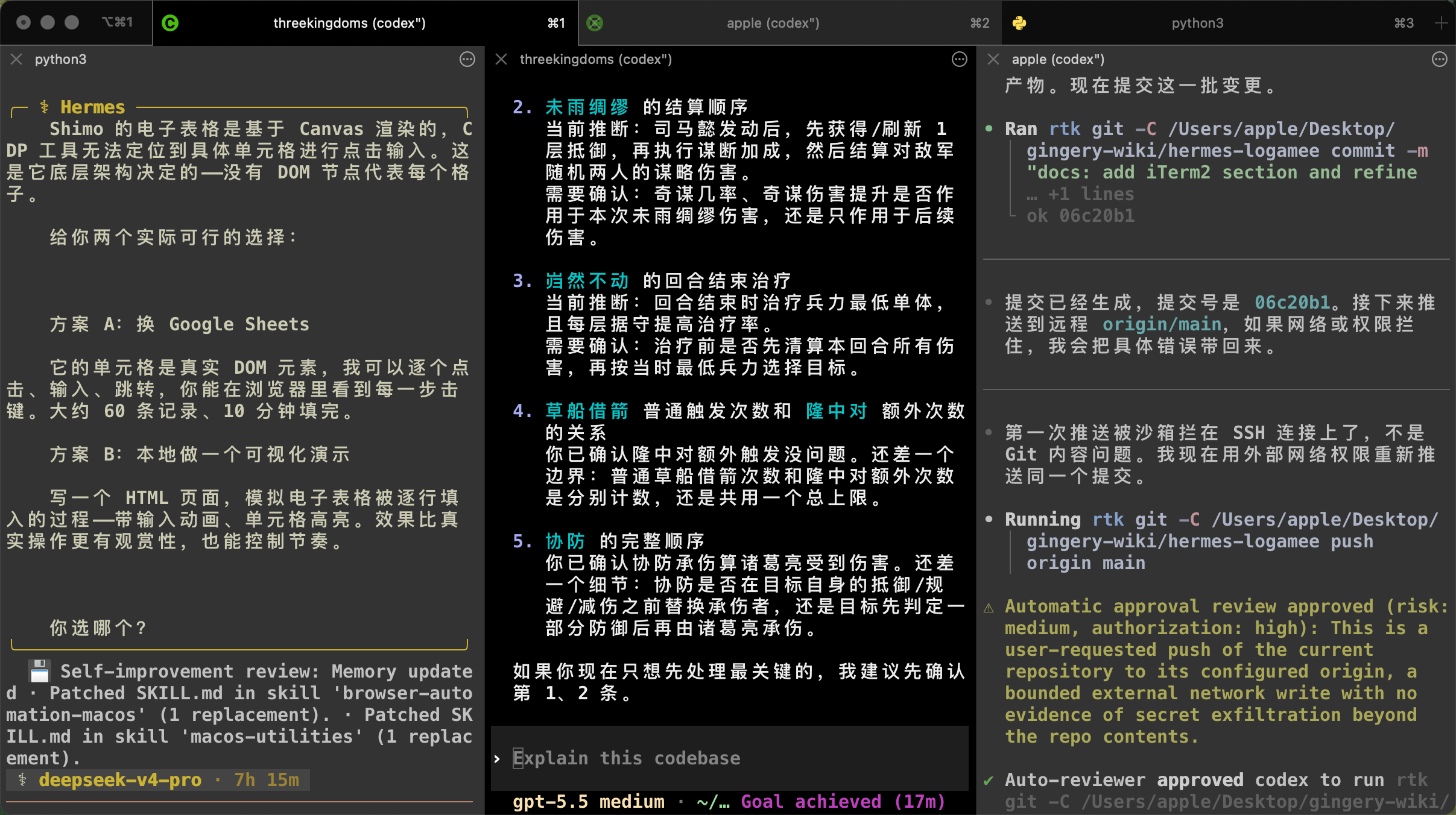Click the Python logo icon on the python3 tab
Screen dimensions: 1456x815
point(1019,23)
